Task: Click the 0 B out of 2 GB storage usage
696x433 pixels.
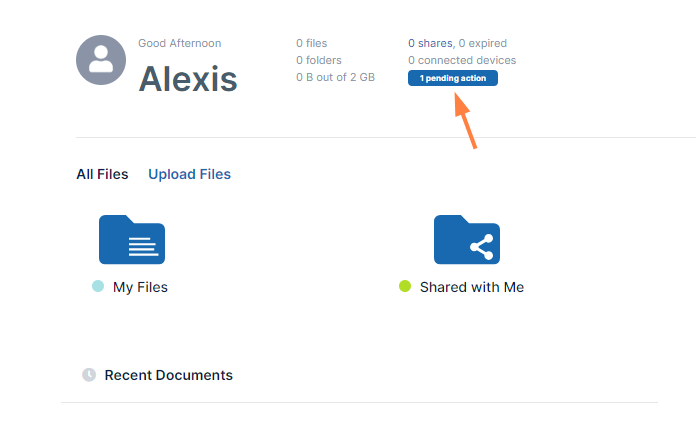Action: (335, 77)
